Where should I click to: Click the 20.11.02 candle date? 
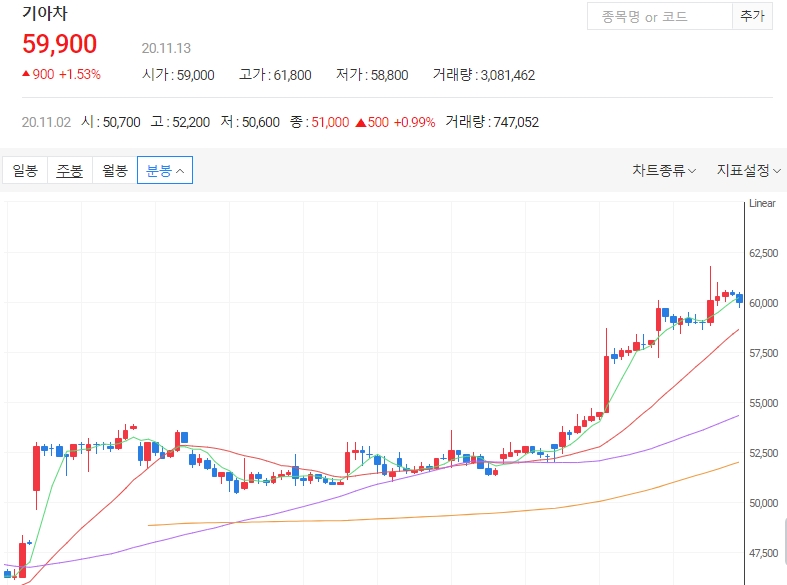point(46,122)
